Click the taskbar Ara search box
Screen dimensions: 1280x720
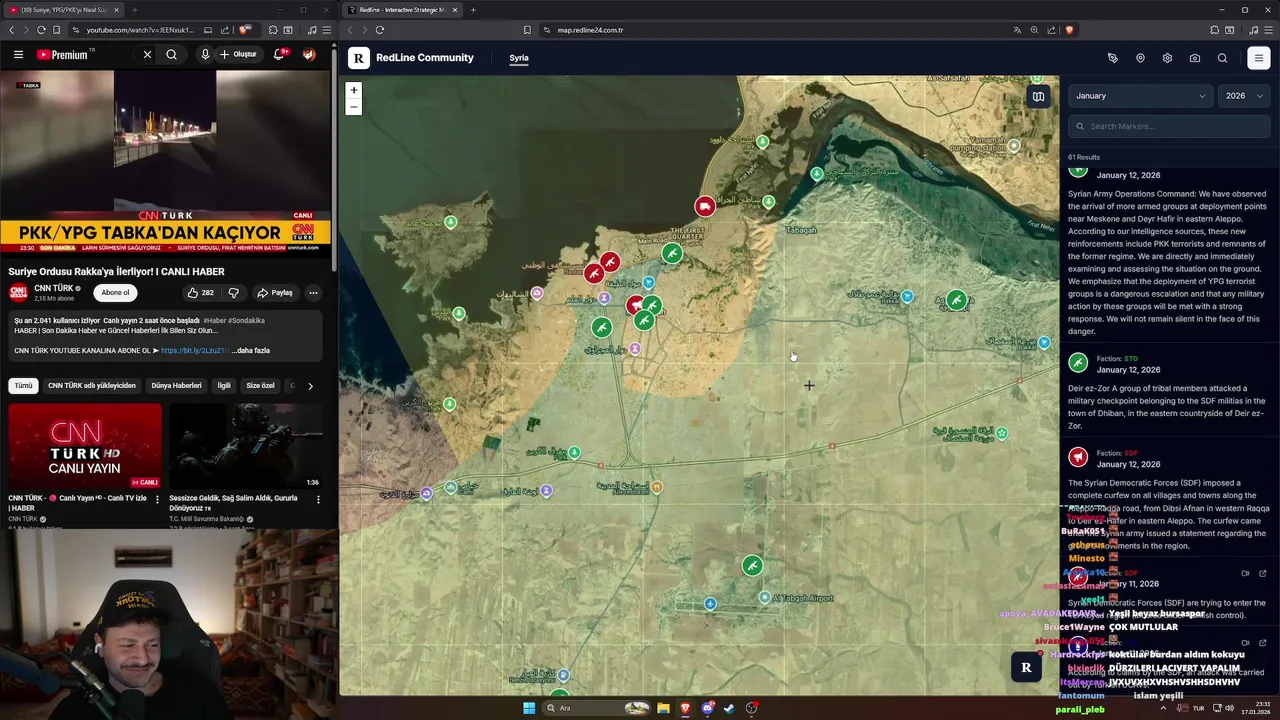597,708
